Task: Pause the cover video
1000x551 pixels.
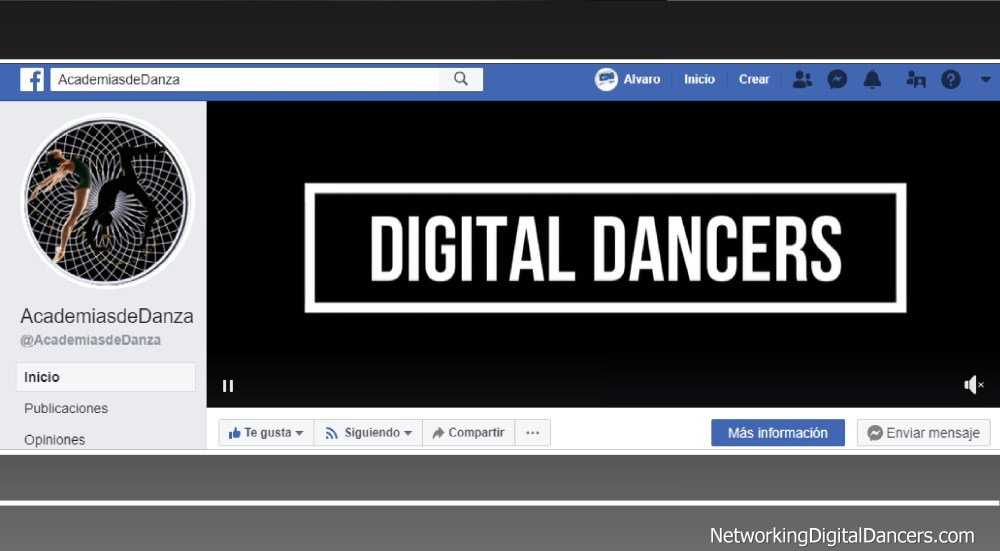Action: 228,386
